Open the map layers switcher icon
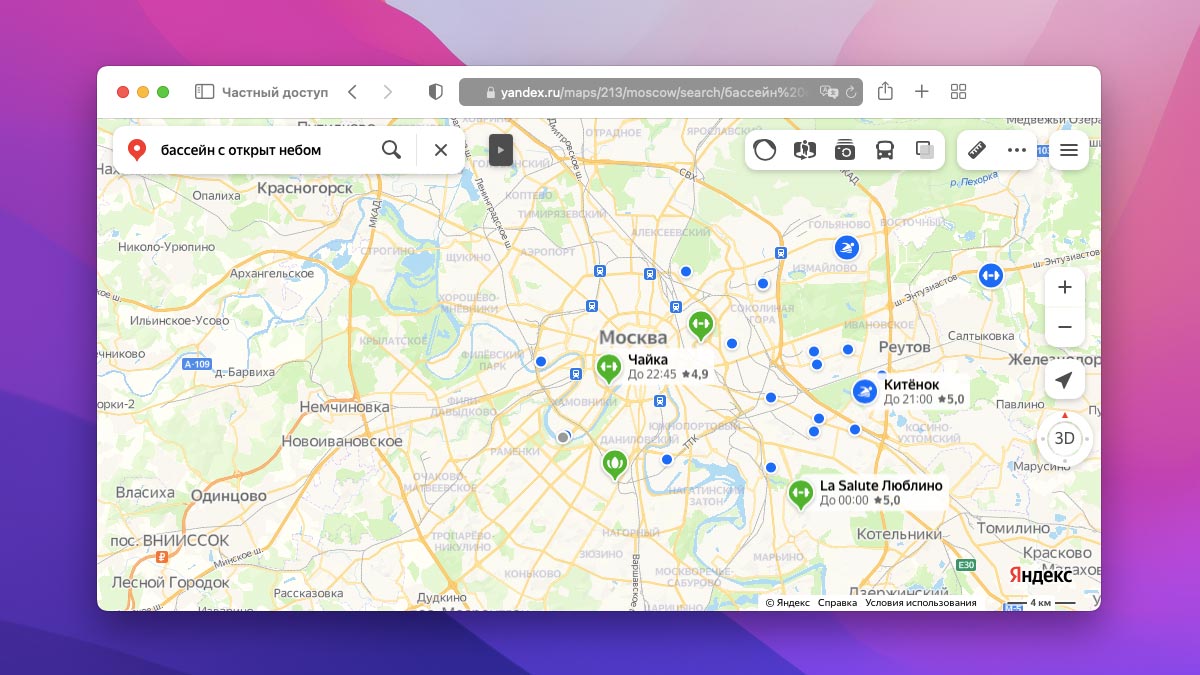 tap(925, 150)
